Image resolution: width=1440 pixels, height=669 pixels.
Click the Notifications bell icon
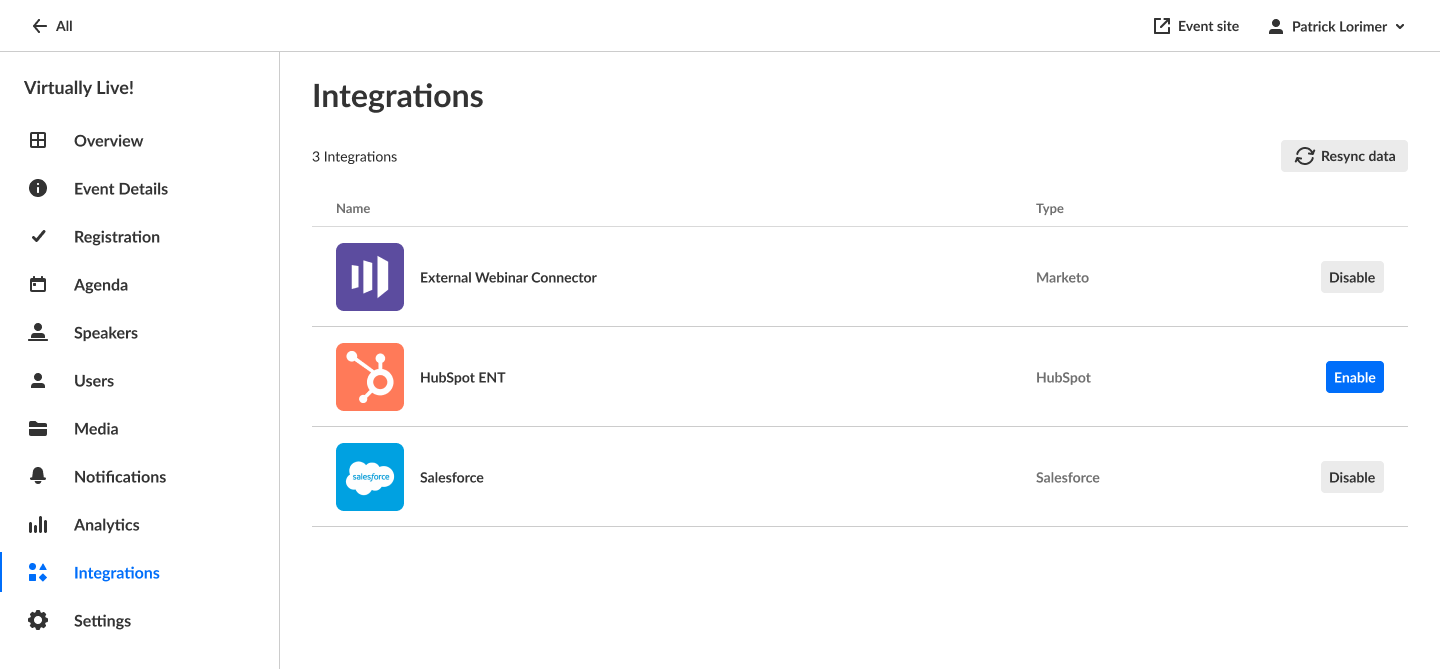(x=38, y=477)
